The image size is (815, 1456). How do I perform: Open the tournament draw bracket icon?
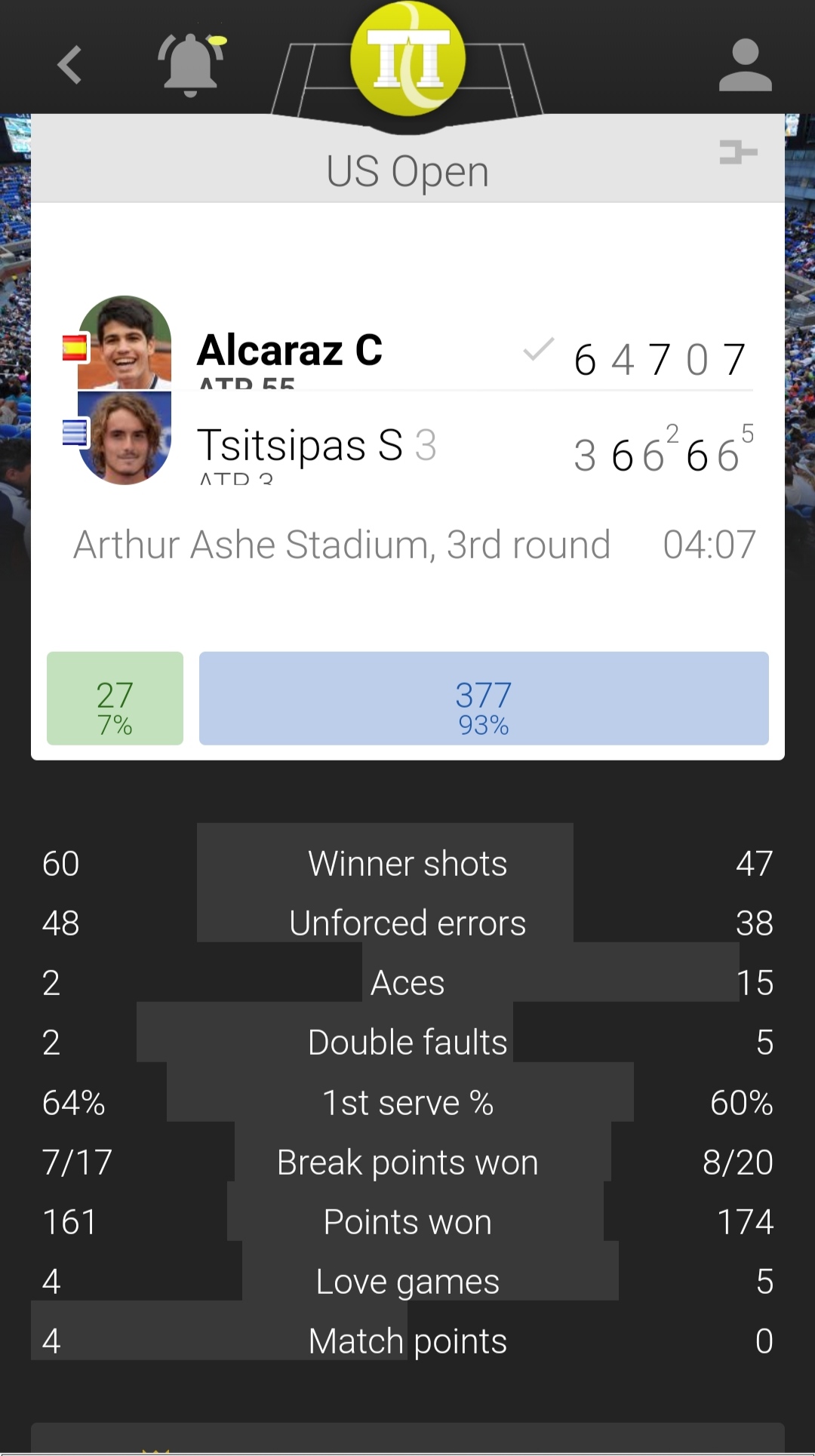738,152
